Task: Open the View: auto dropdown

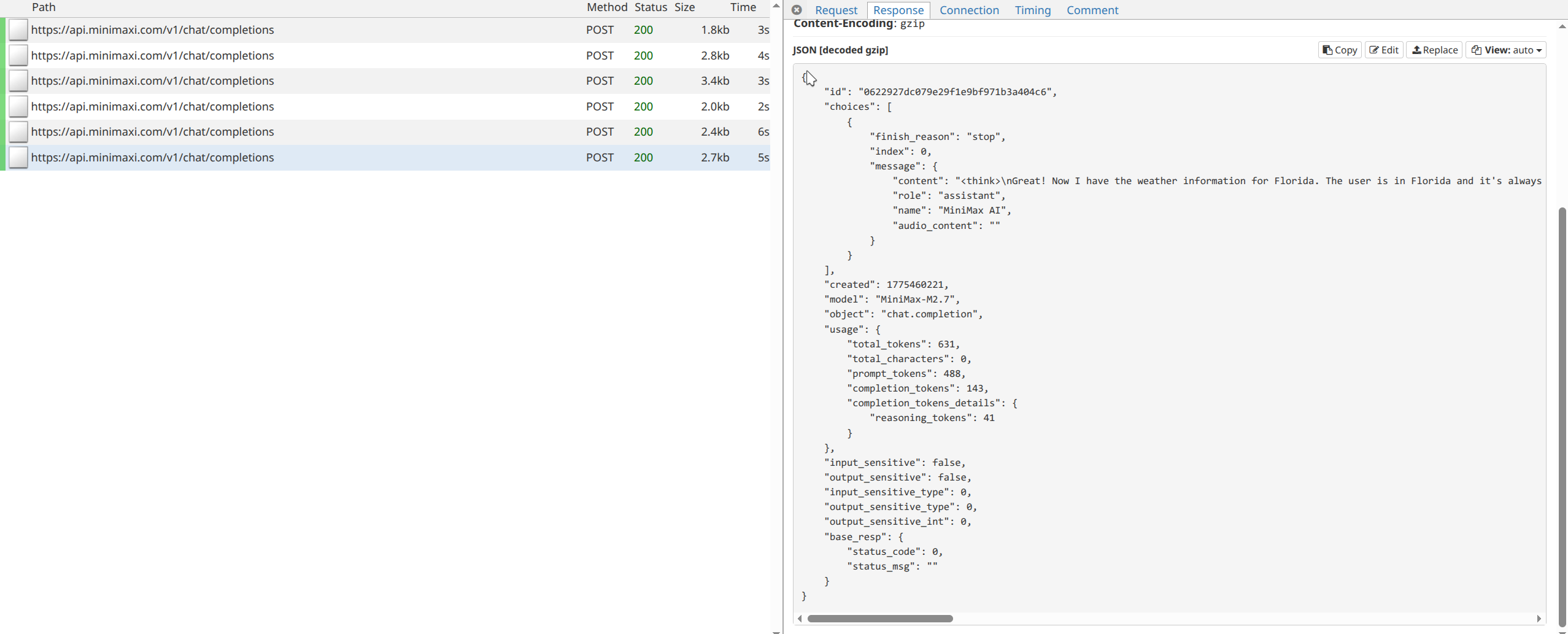Action: pyautogui.click(x=1506, y=50)
